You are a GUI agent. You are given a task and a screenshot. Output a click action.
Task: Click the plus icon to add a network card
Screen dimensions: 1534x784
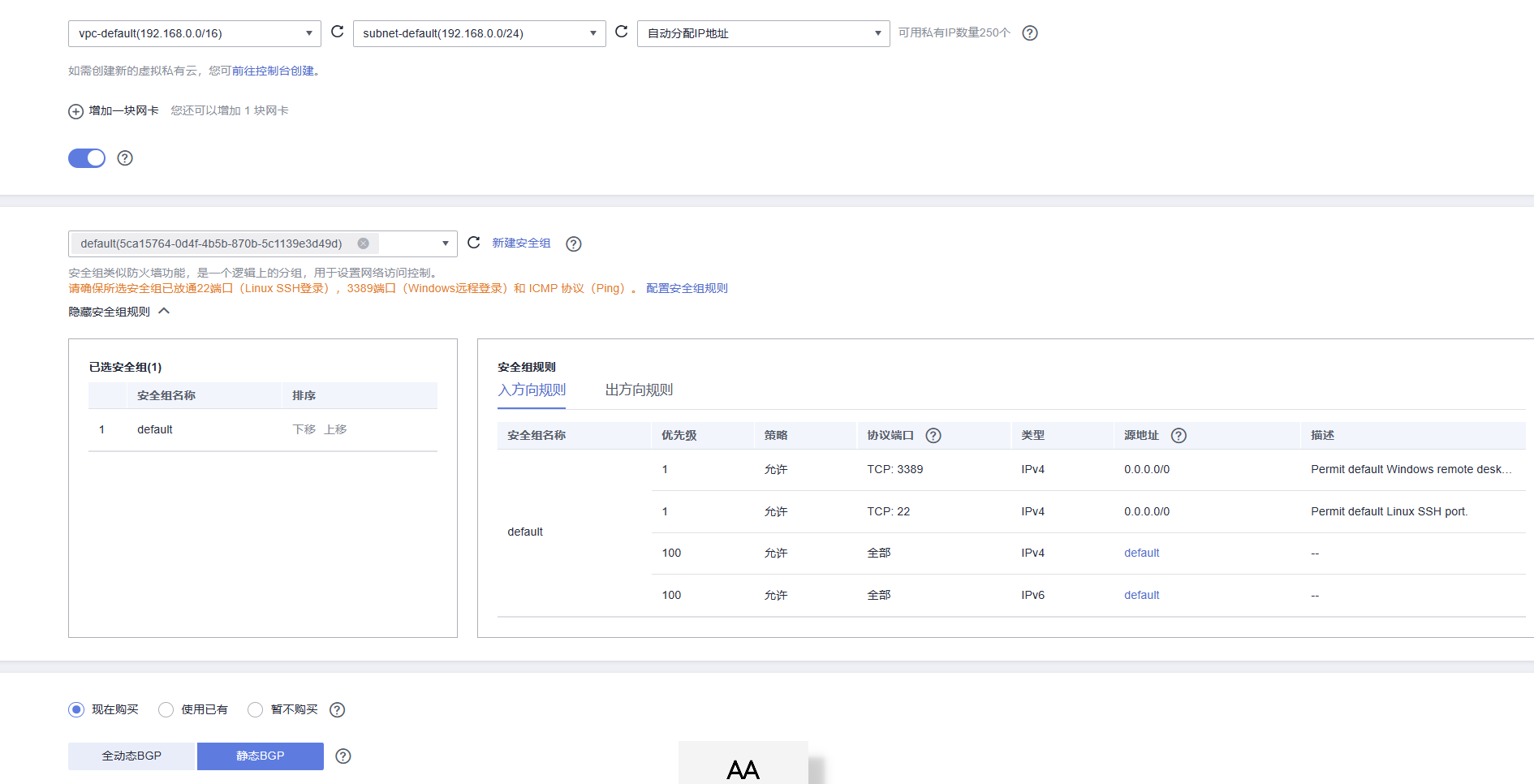point(75,111)
